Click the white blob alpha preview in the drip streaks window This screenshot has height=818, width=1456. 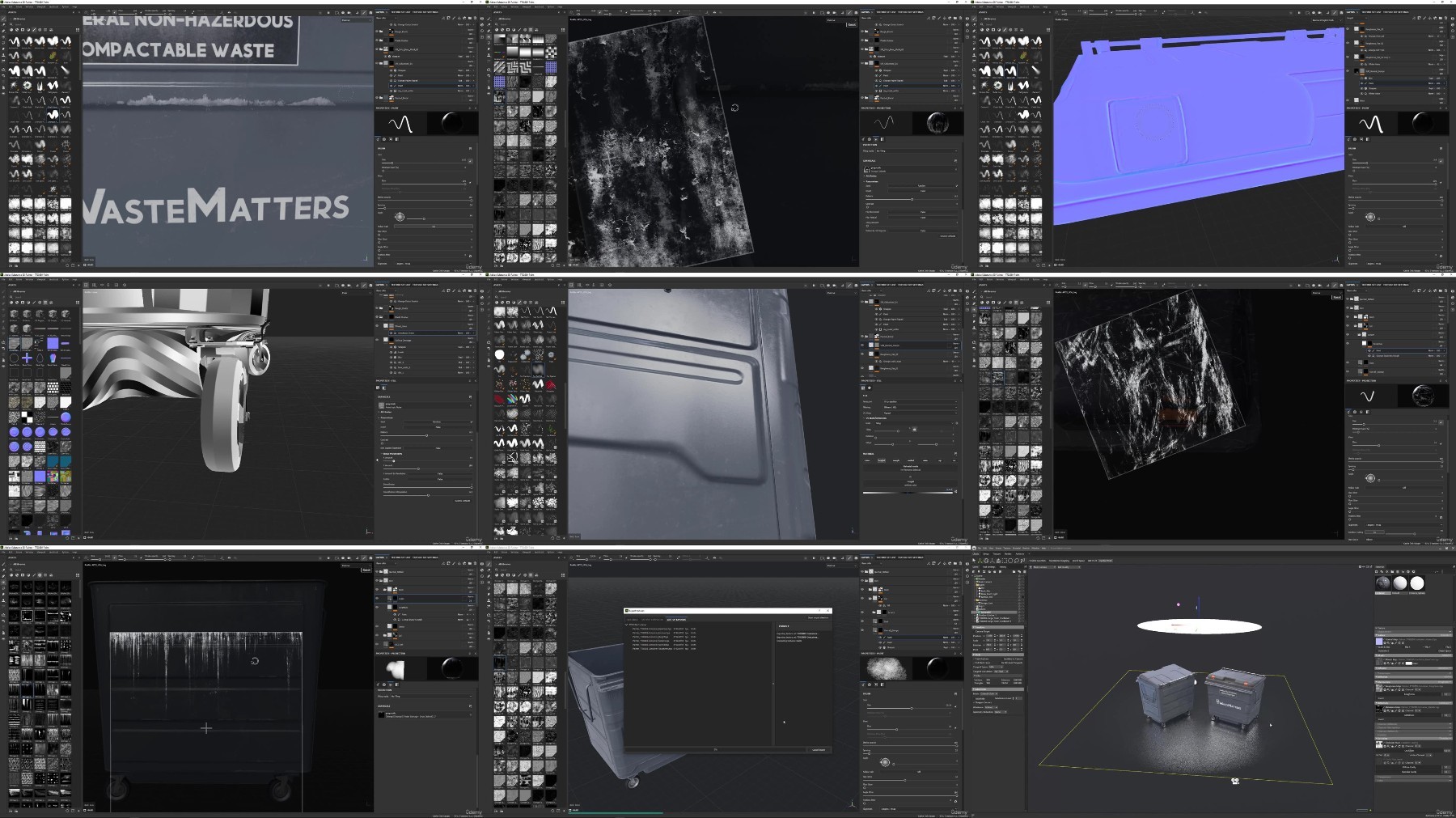pyautogui.click(x=395, y=668)
